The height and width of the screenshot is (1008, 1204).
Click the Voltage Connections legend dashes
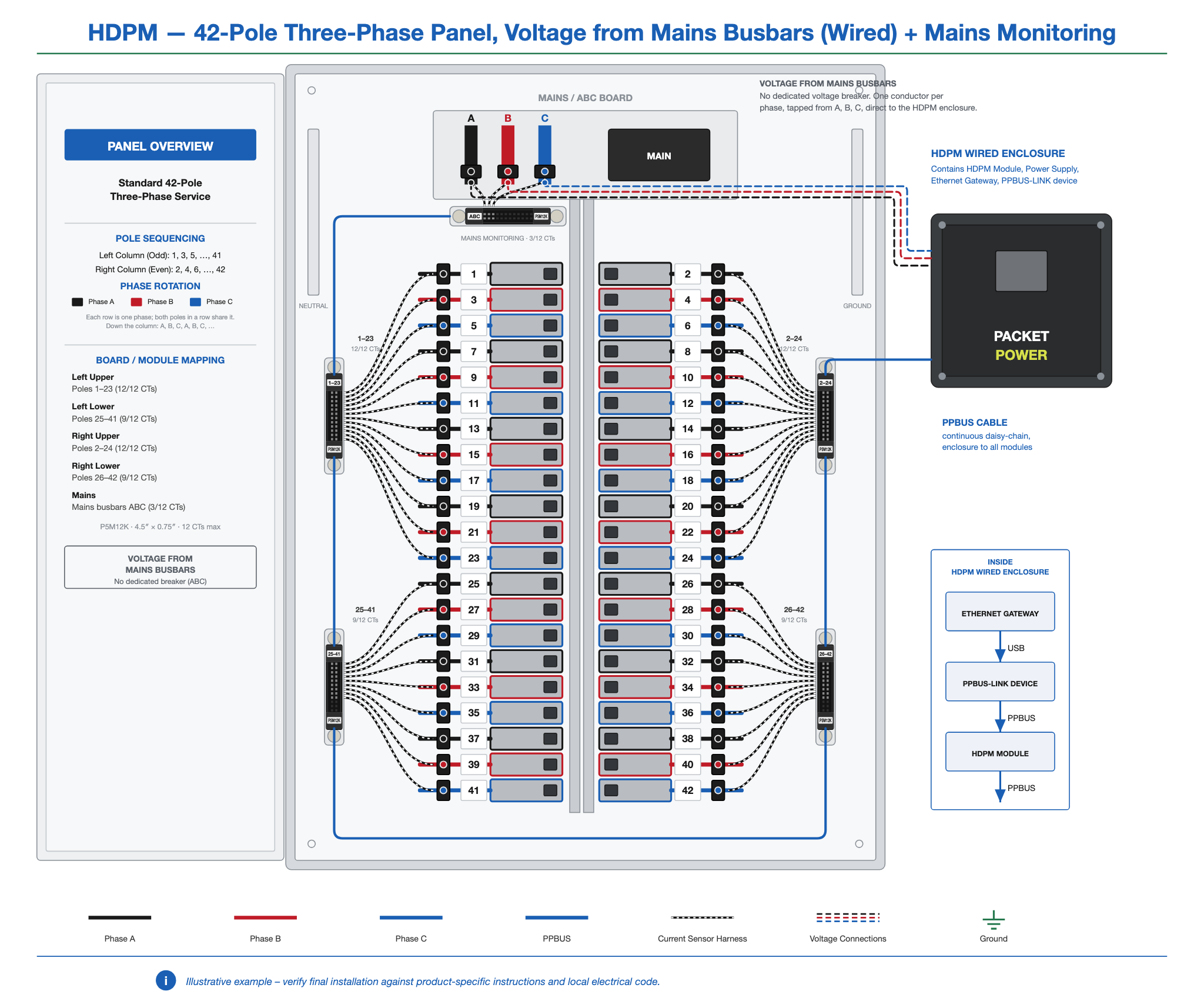(848, 917)
